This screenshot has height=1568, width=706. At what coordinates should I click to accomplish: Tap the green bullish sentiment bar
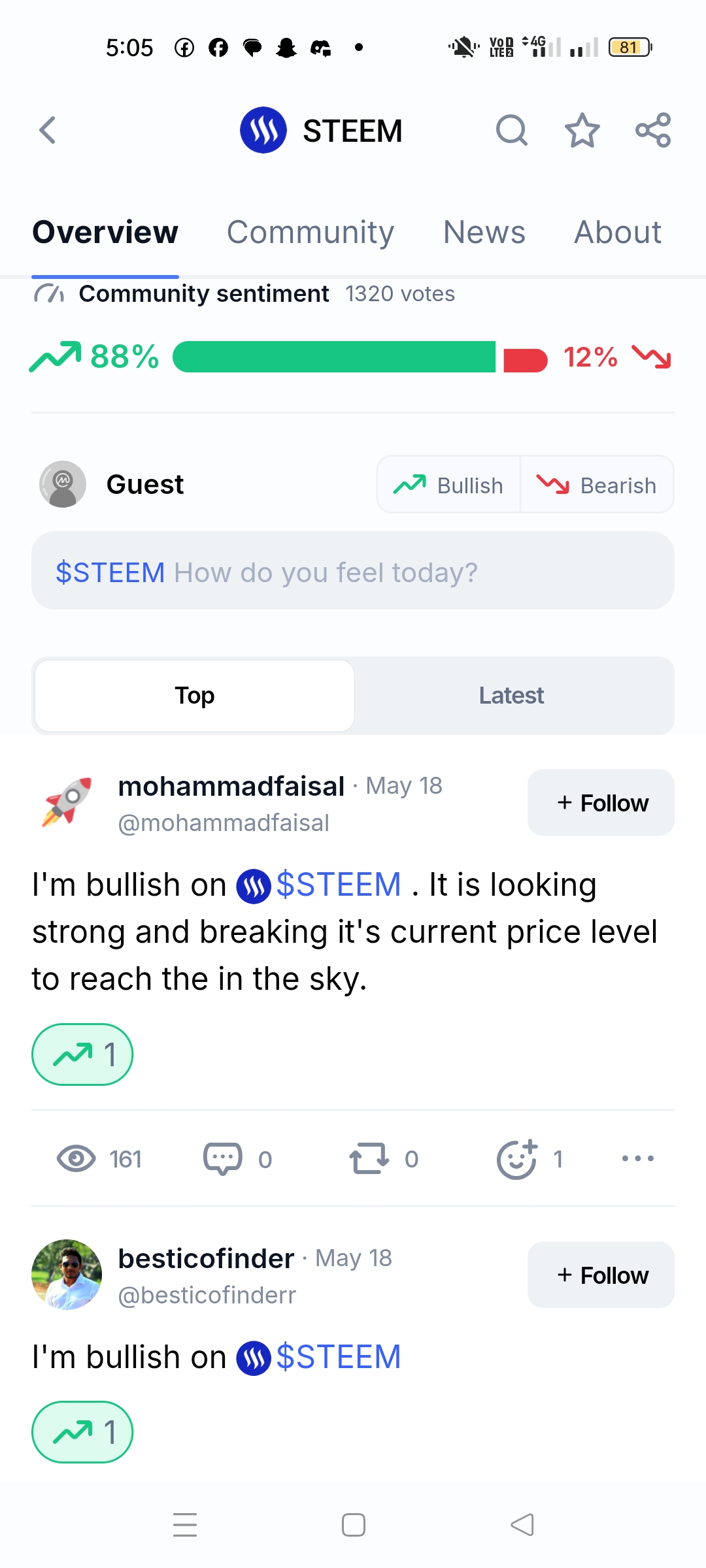click(x=334, y=357)
